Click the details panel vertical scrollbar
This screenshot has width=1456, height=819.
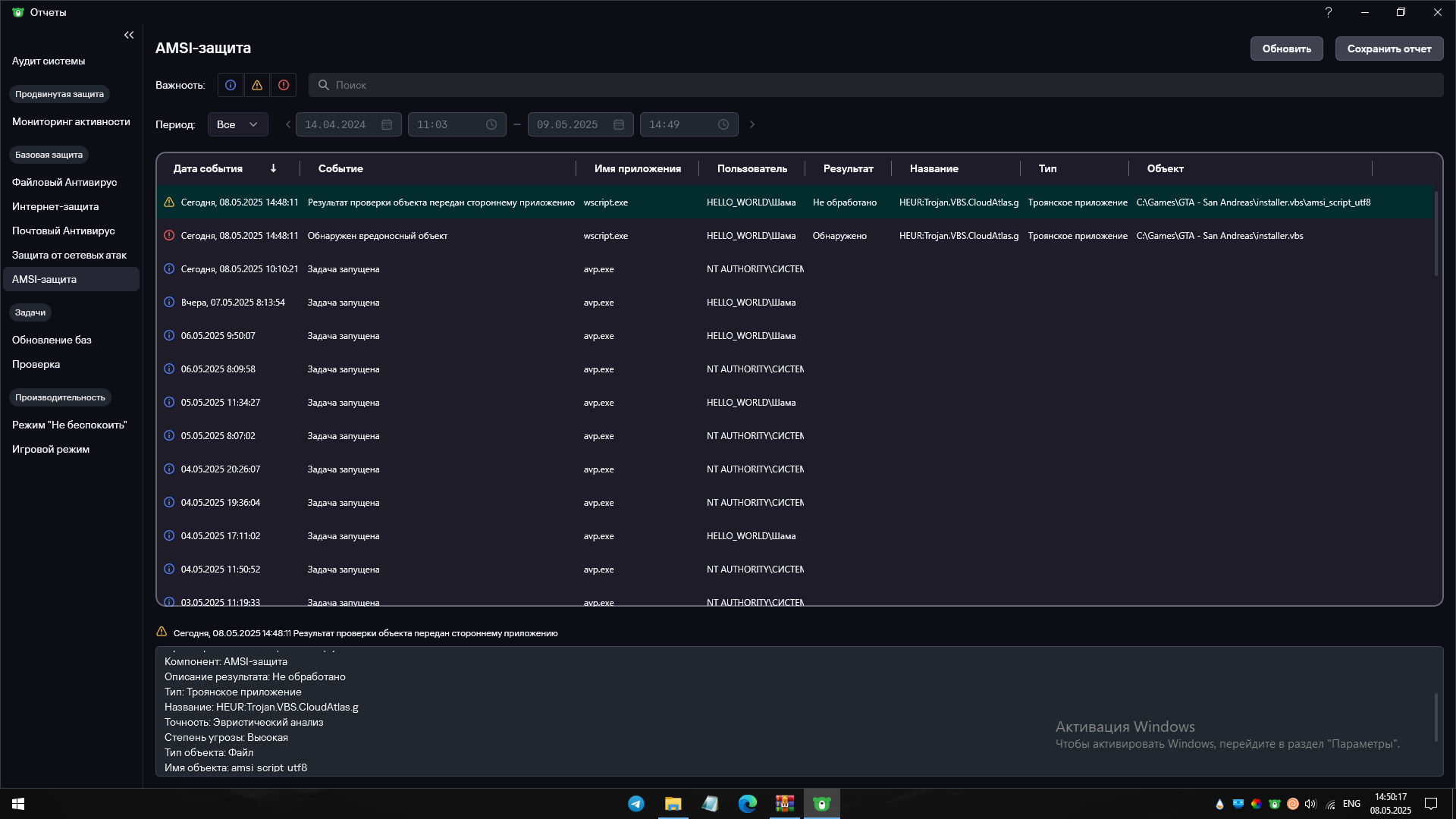coord(1436,717)
